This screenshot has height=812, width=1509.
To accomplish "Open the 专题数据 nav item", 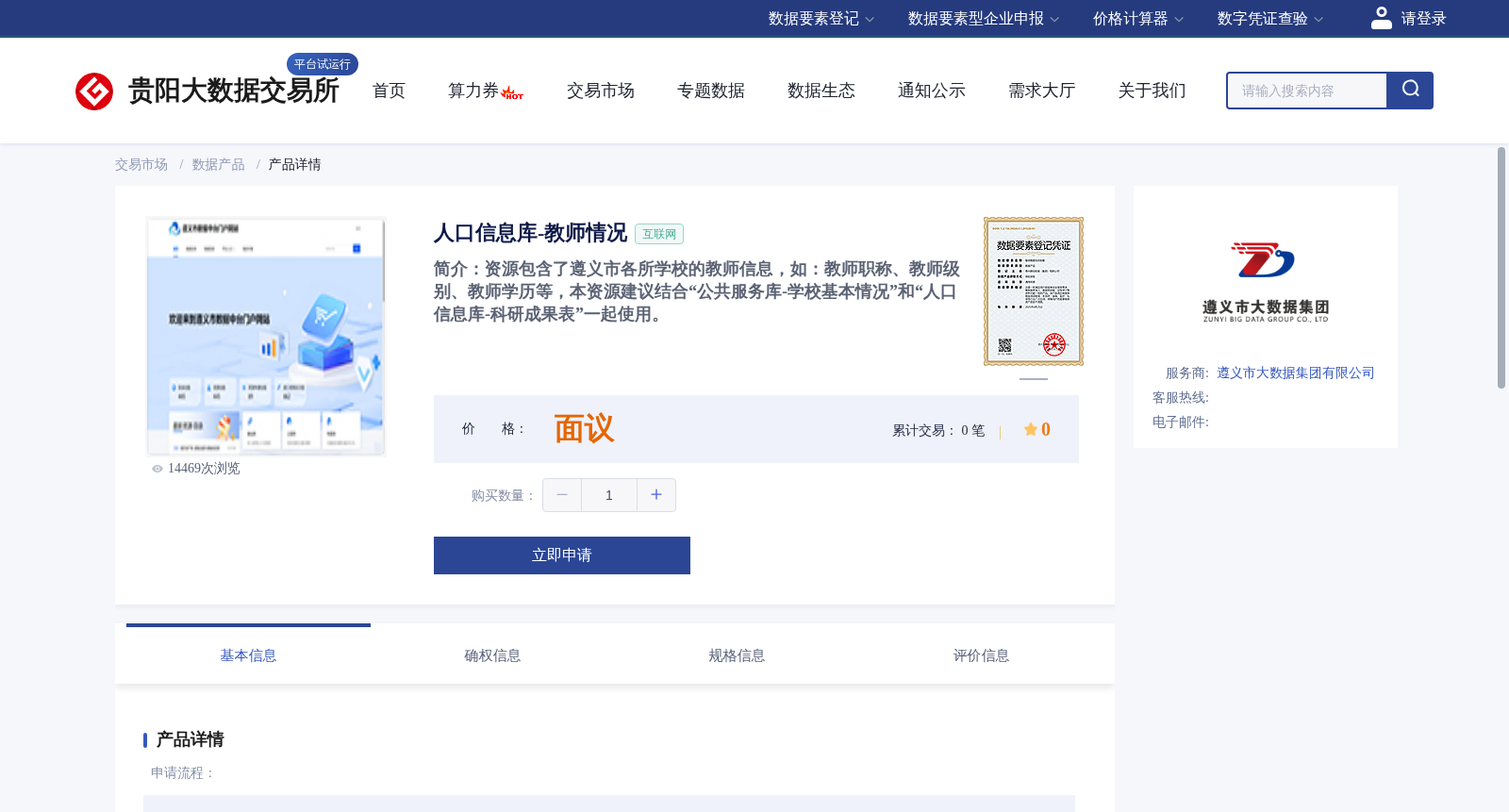I will (711, 91).
